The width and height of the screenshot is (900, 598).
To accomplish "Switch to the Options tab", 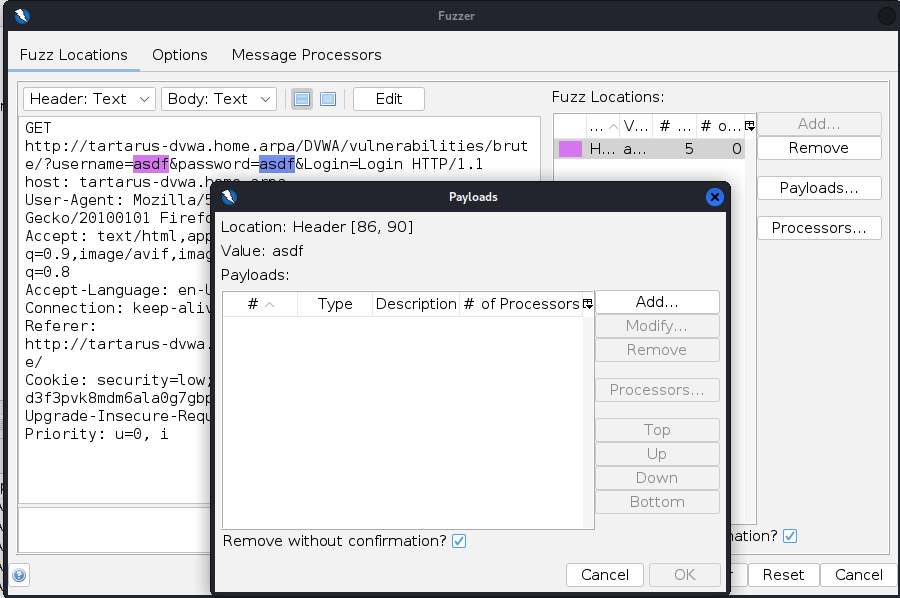I will pyautogui.click(x=180, y=55).
